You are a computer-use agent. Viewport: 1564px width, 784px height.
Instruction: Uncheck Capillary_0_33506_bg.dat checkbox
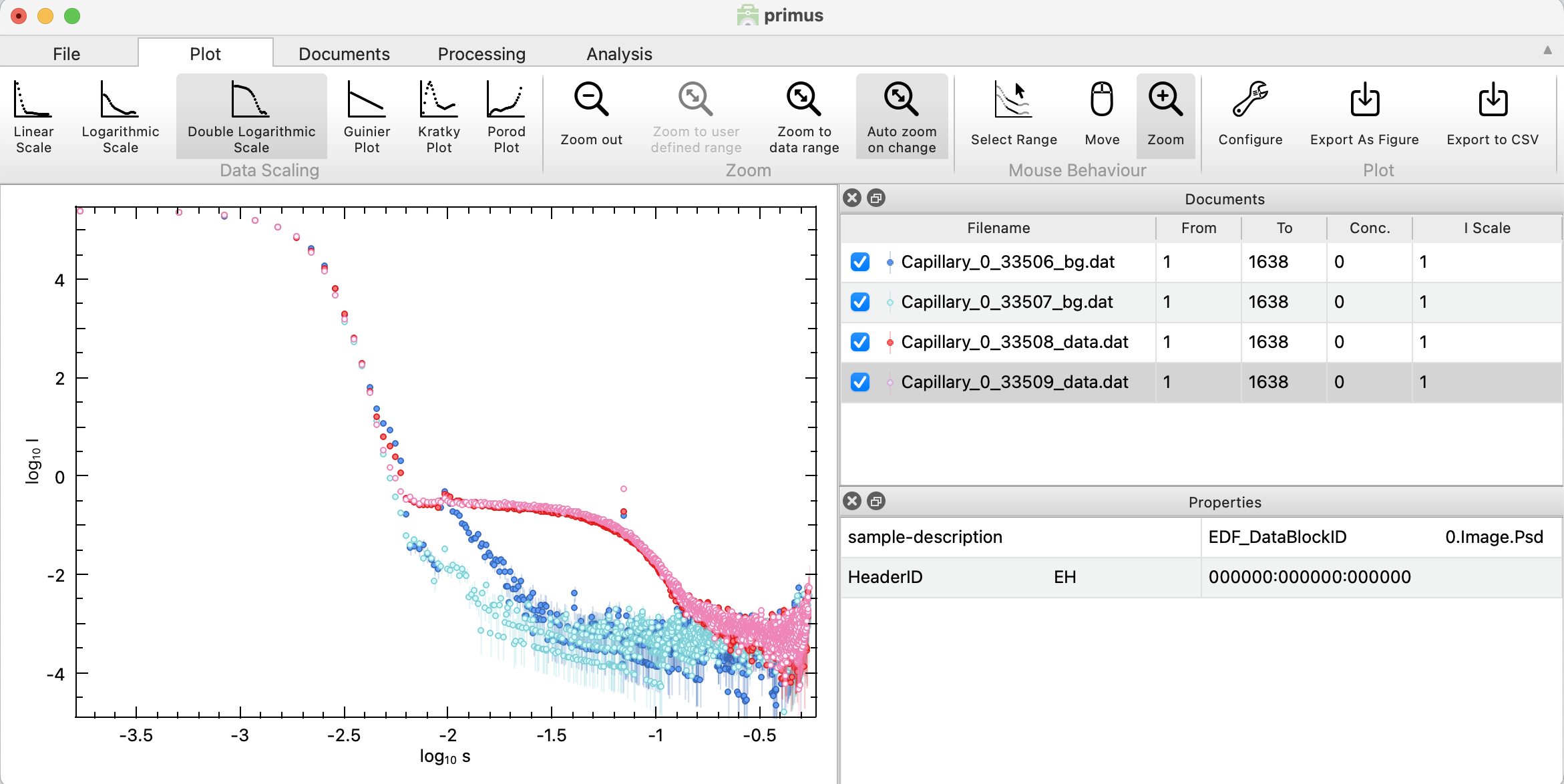[x=860, y=262]
